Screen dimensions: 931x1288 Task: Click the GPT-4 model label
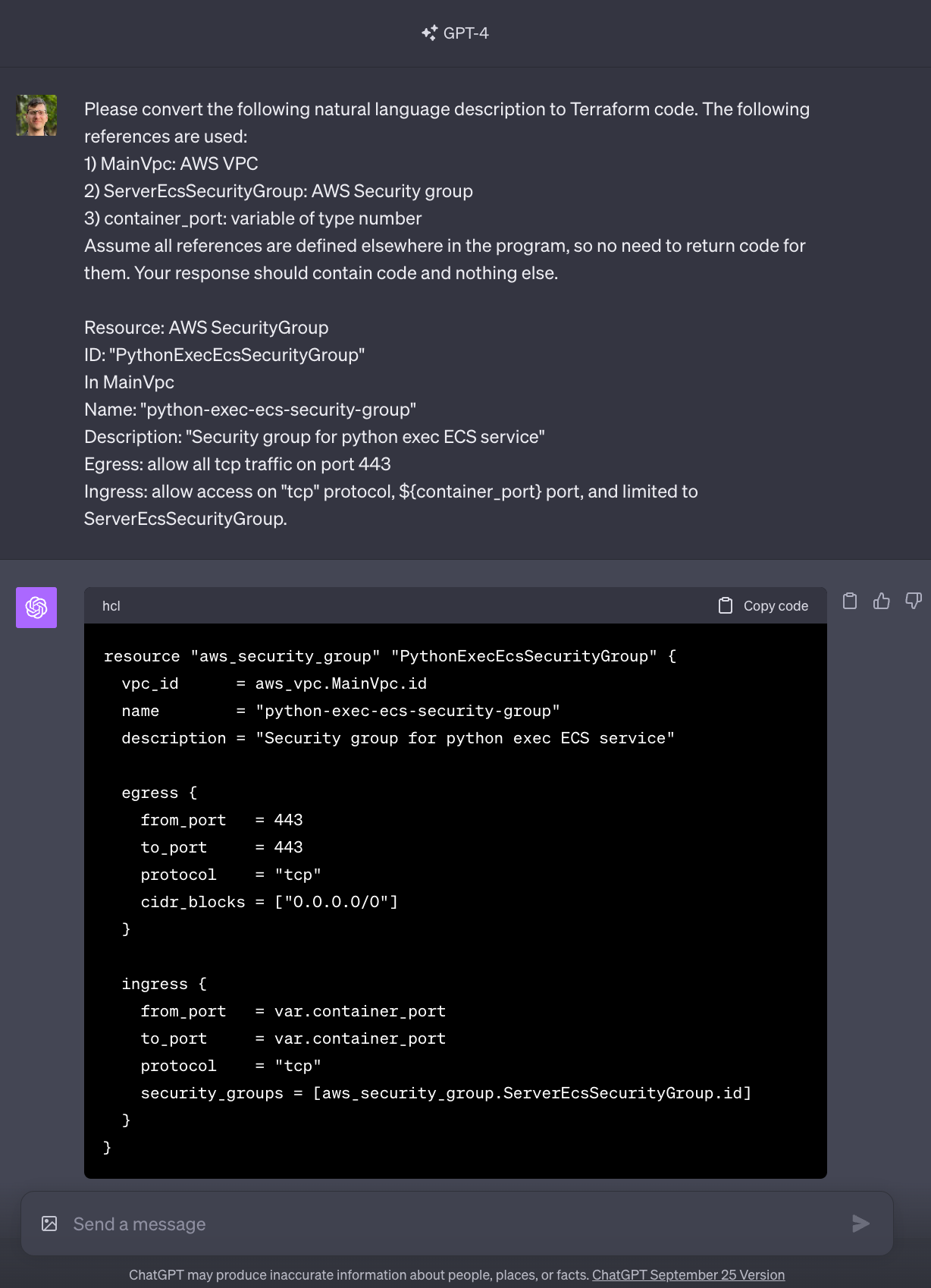click(x=466, y=33)
